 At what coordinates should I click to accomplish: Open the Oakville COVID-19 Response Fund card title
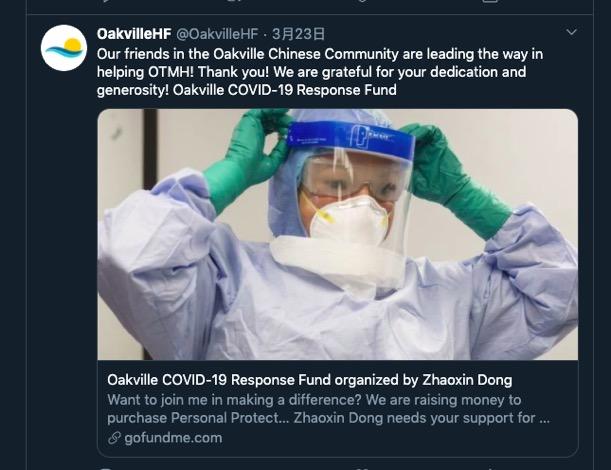310,380
